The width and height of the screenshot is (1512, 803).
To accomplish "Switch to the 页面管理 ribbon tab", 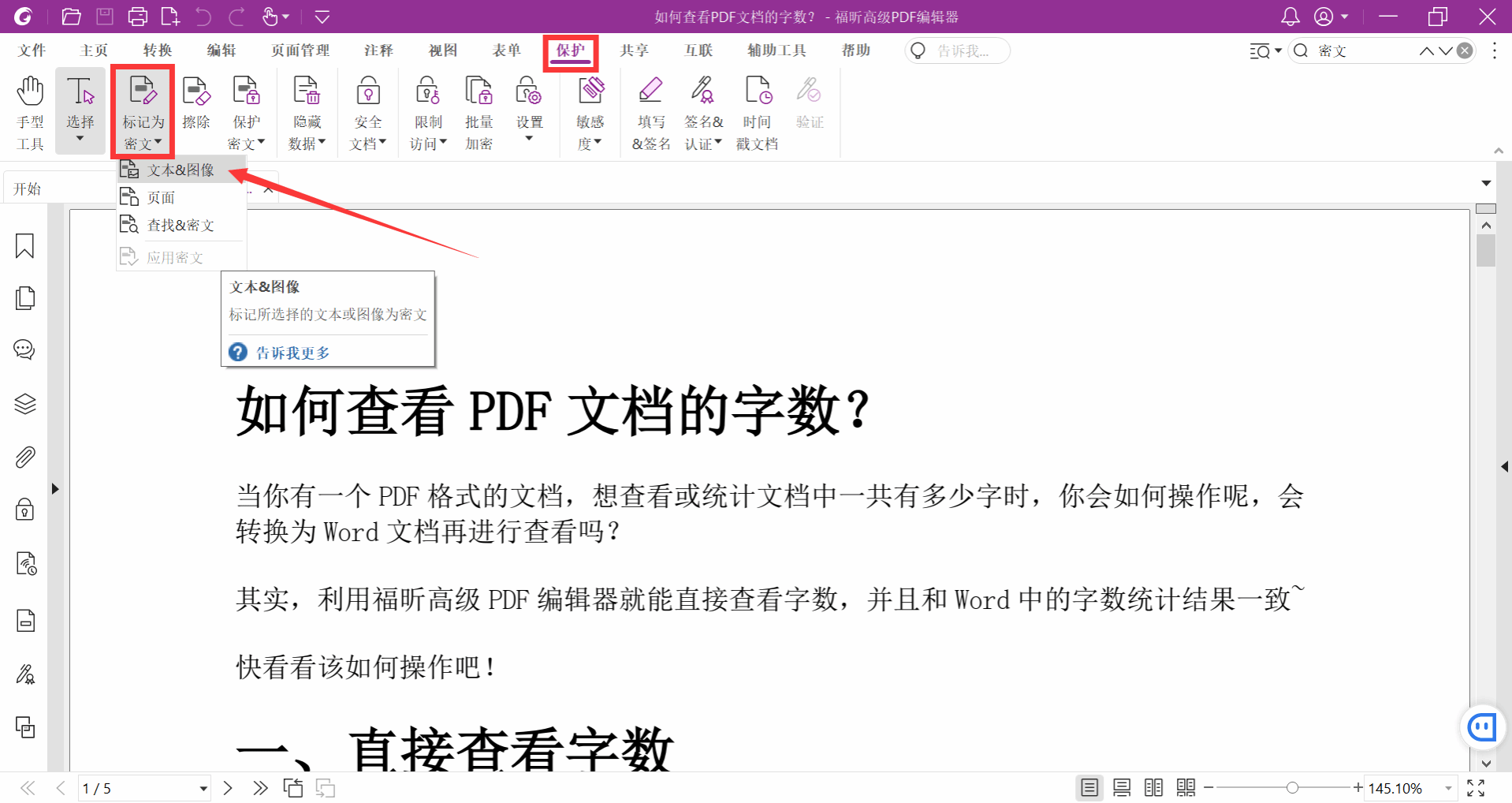I will tap(300, 50).
